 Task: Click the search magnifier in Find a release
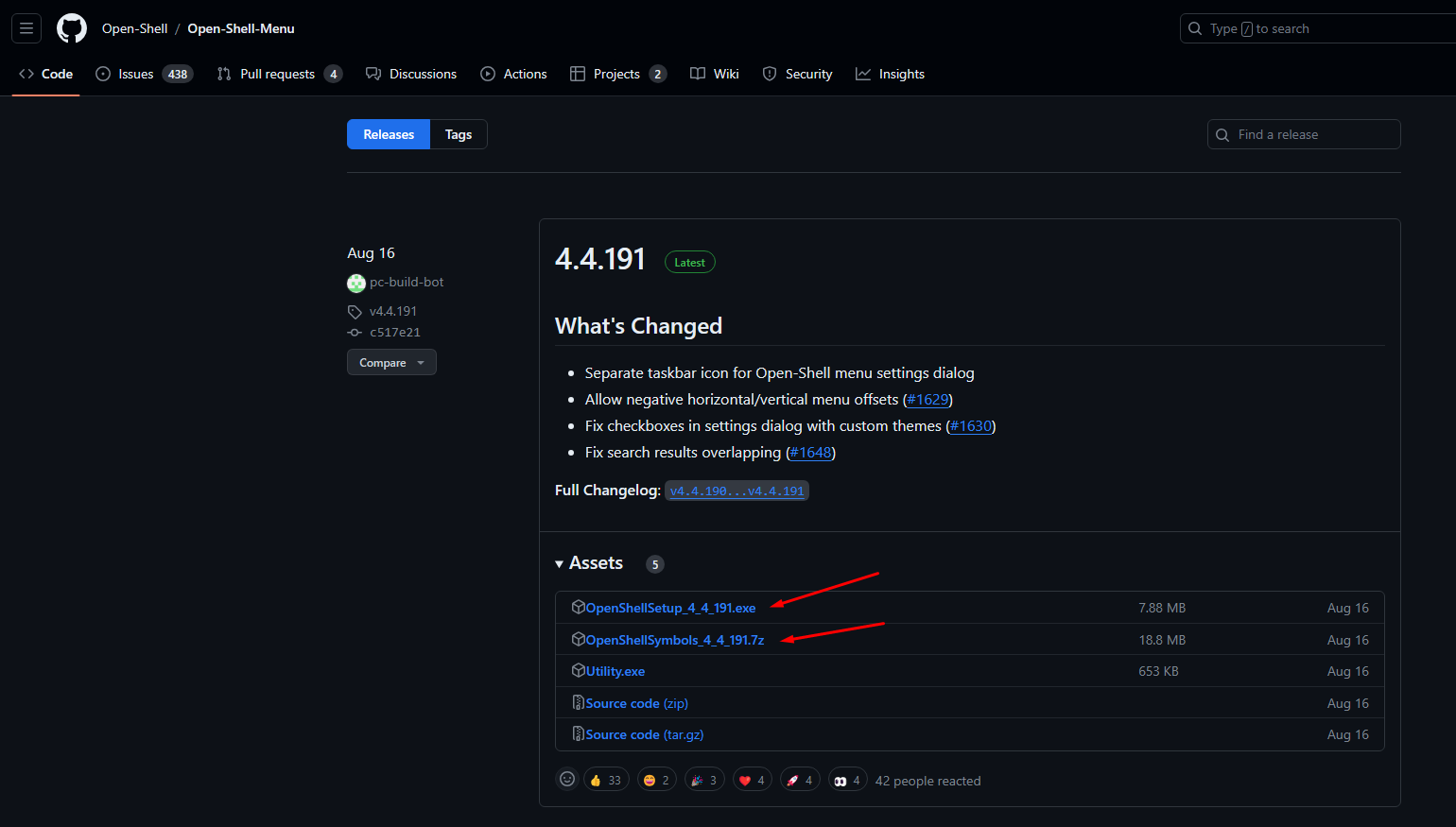(x=1222, y=134)
